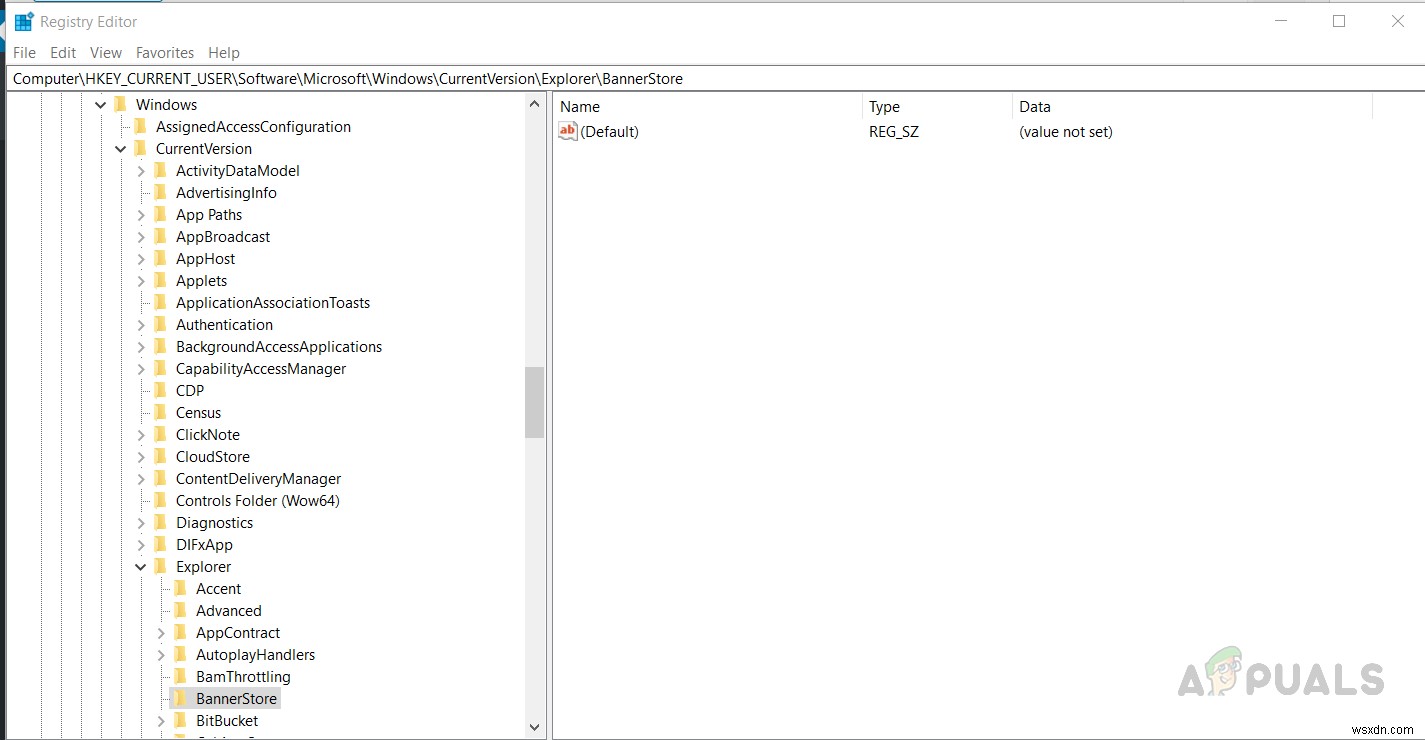Expand the App Paths key
This screenshot has height=740, width=1425.
(x=141, y=215)
